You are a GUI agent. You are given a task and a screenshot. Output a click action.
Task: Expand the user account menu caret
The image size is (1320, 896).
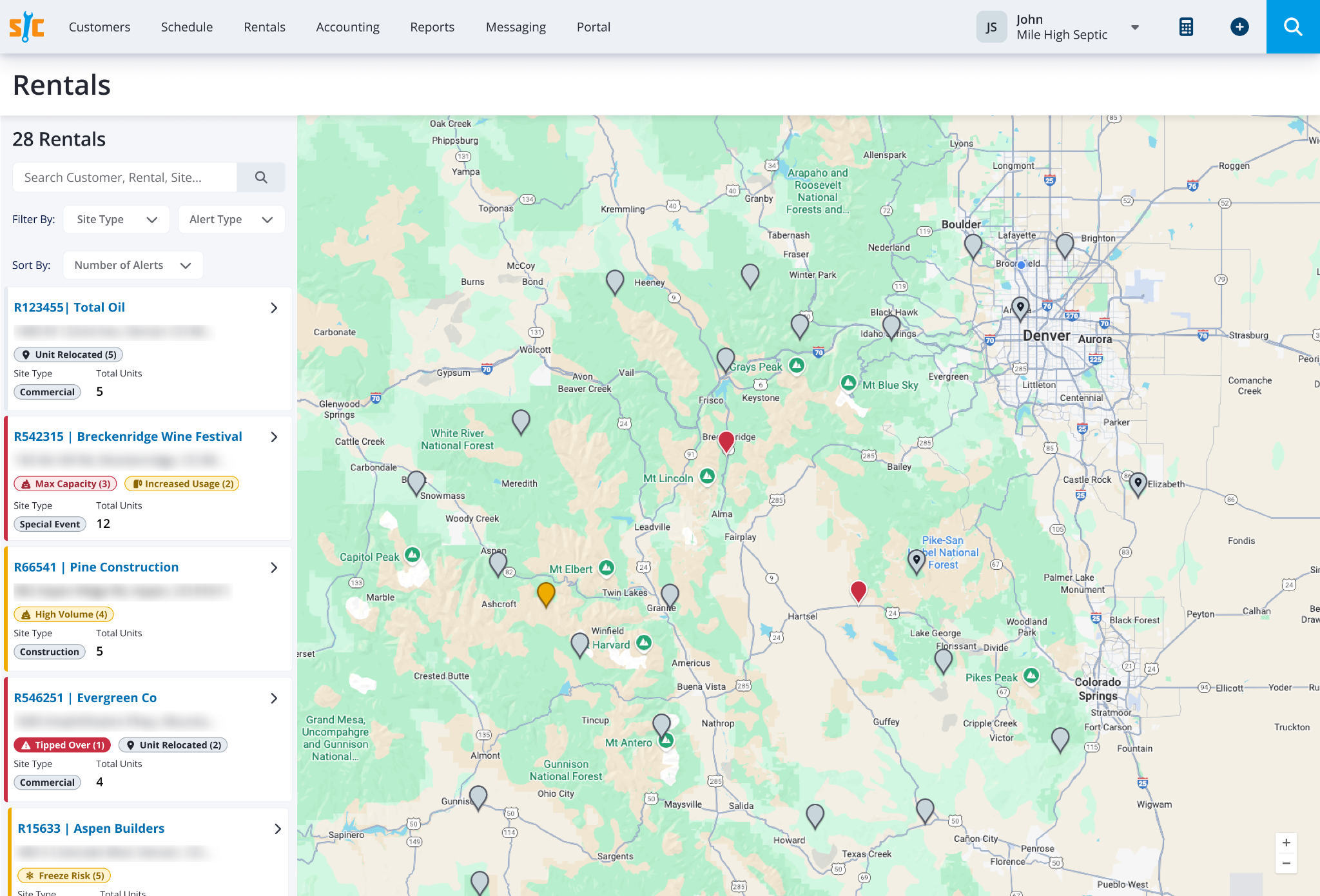pos(1135,27)
